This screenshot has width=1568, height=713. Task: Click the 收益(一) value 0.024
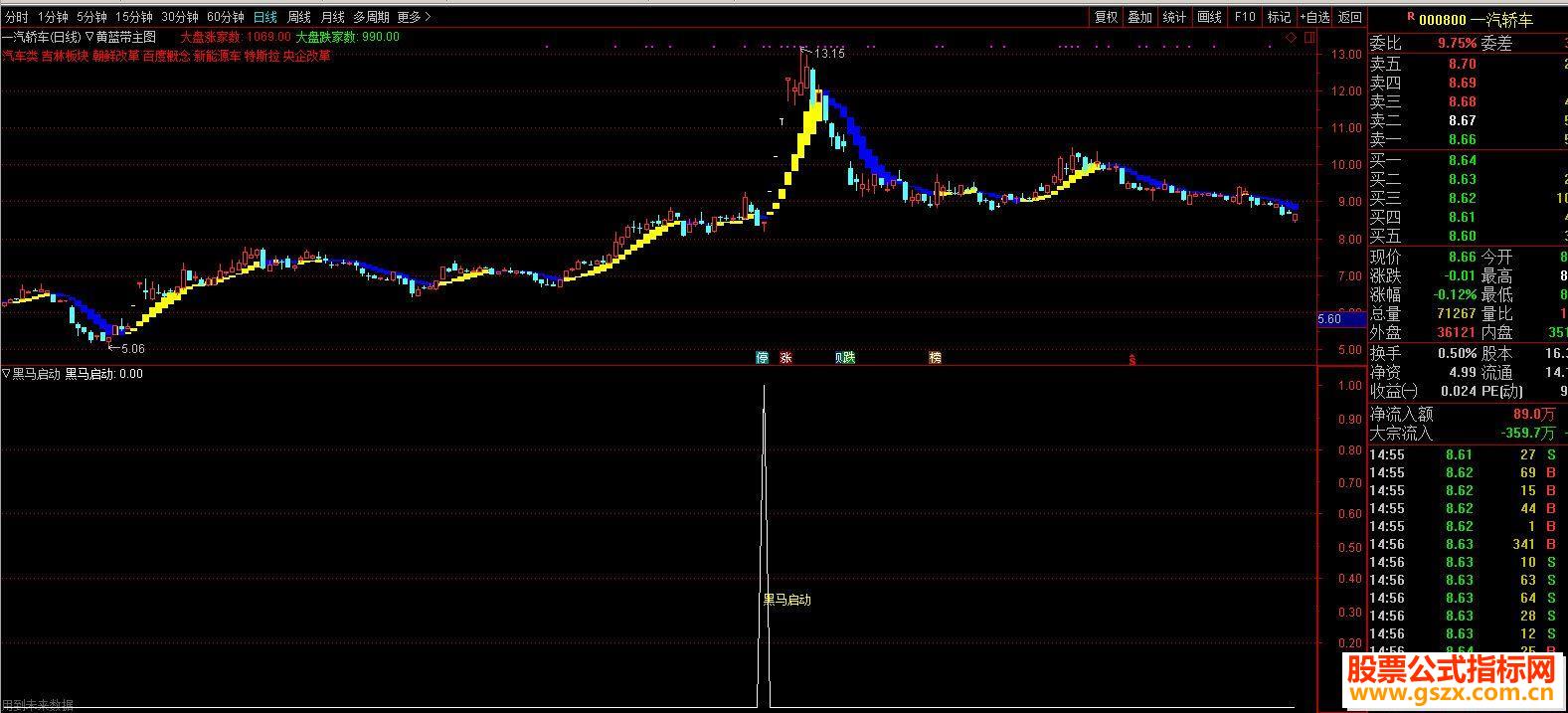point(1458,391)
